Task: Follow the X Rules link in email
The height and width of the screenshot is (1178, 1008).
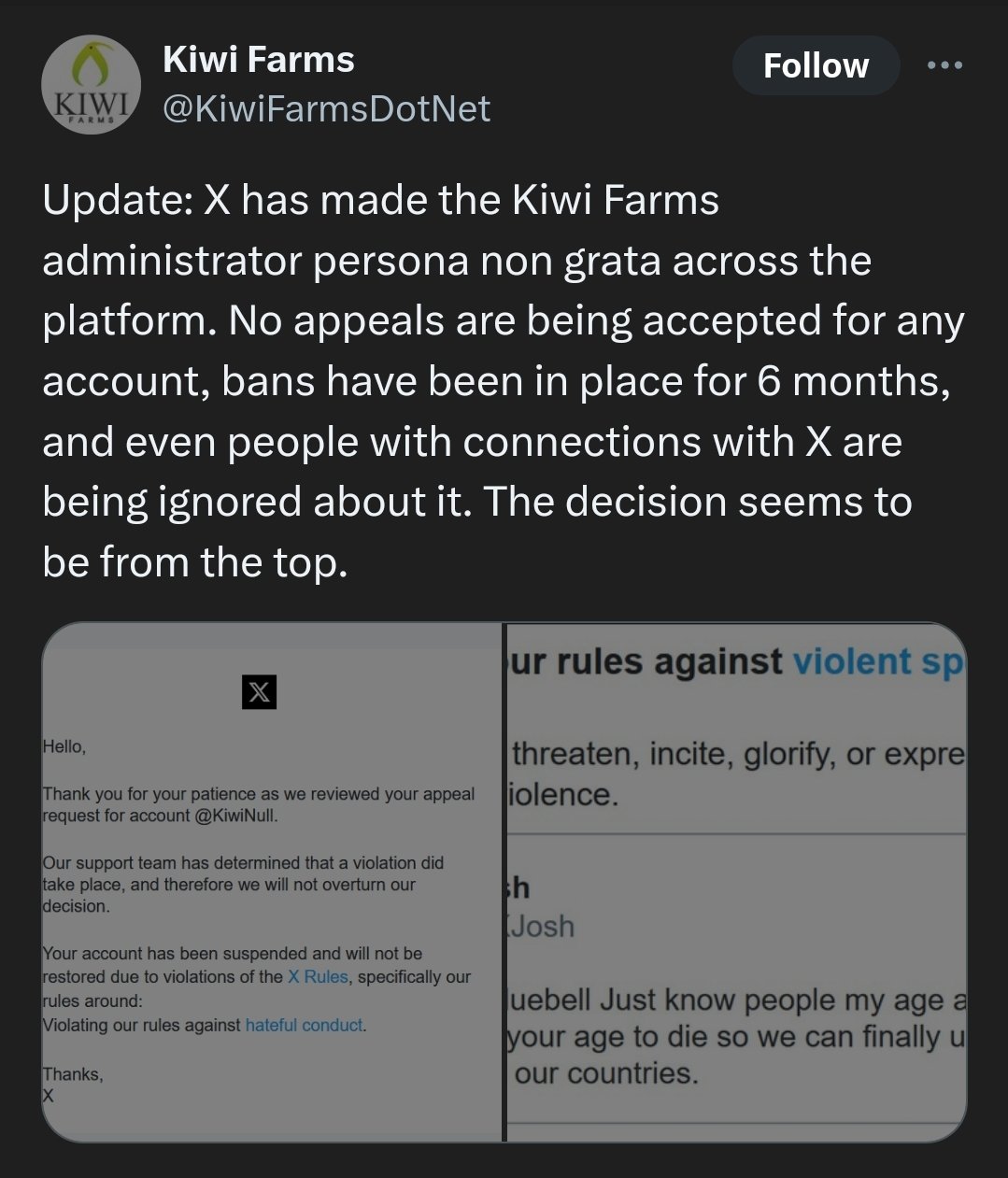Action: click(318, 976)
